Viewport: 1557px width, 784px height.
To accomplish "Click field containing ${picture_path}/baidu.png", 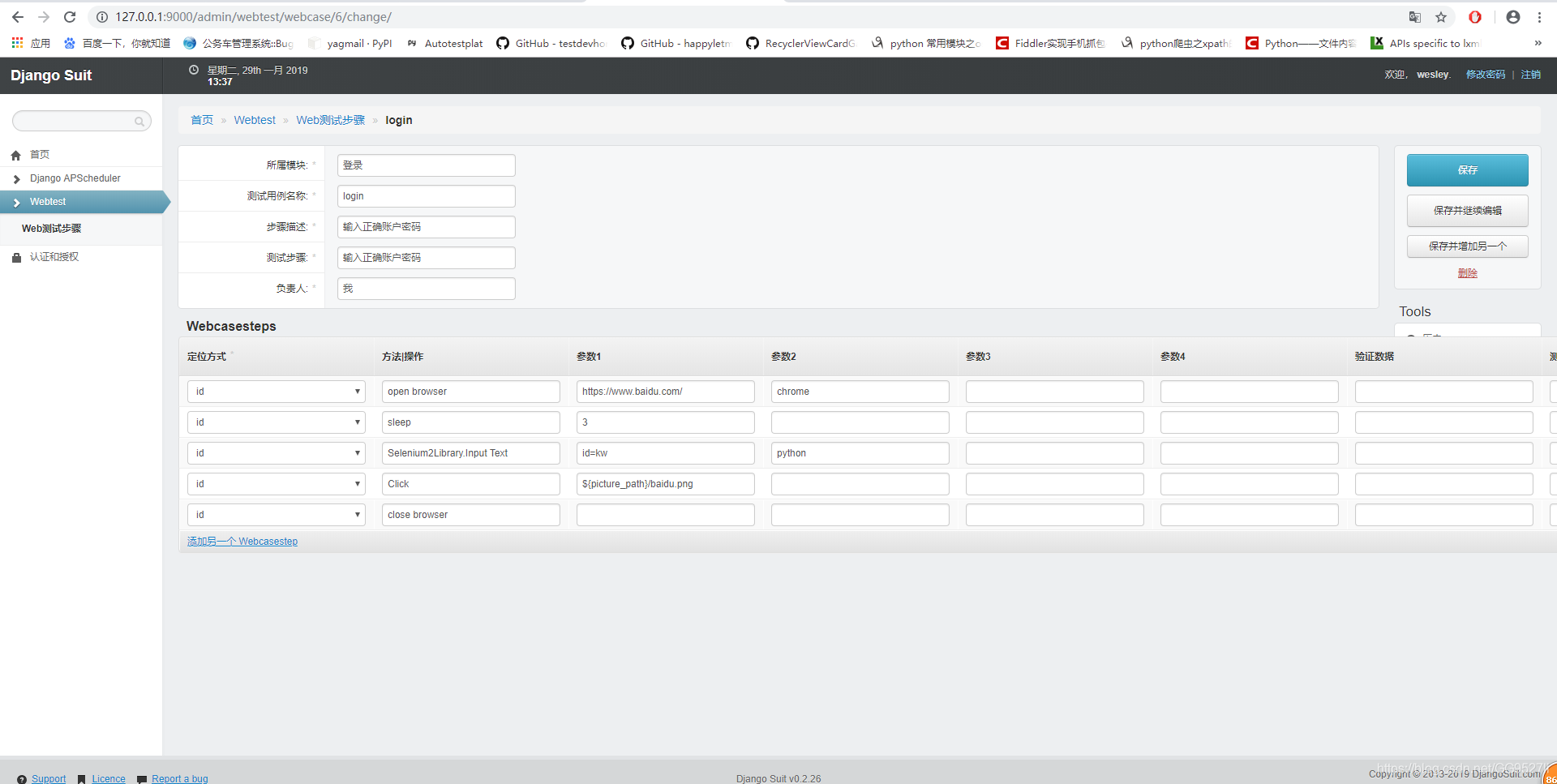I will click(x=666, y=484).
